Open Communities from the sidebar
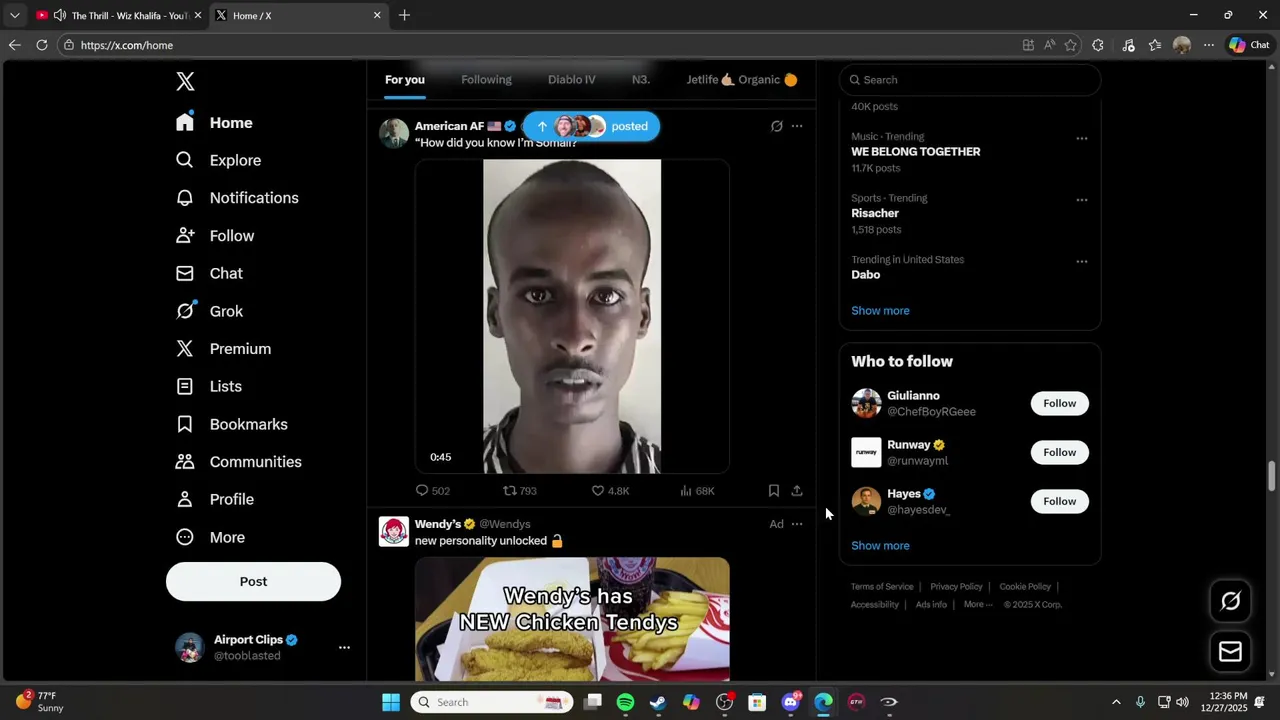Viewport: 1280px width, 720px height. 240,462
